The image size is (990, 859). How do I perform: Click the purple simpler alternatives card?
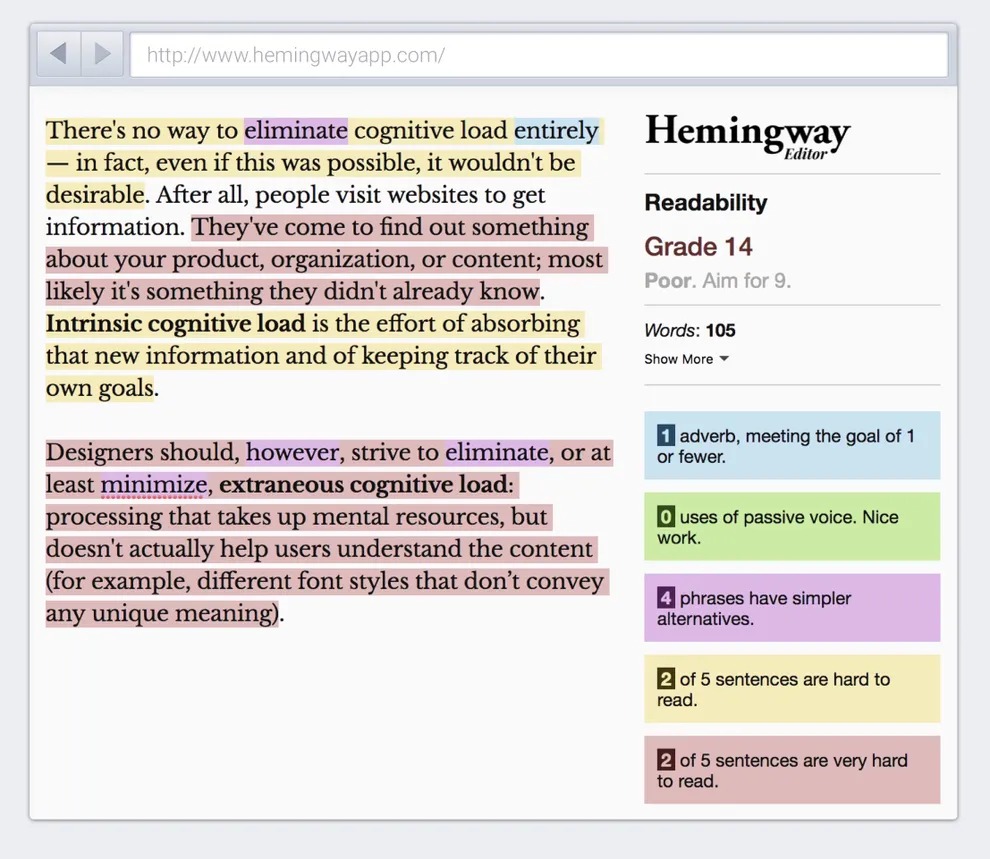point(791,608)
